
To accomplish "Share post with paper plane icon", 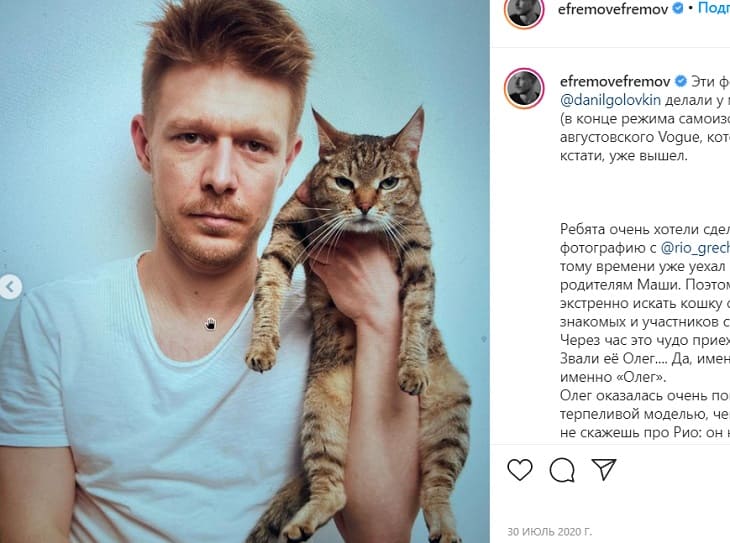I will pyautogui.click(x=604, y=469).
